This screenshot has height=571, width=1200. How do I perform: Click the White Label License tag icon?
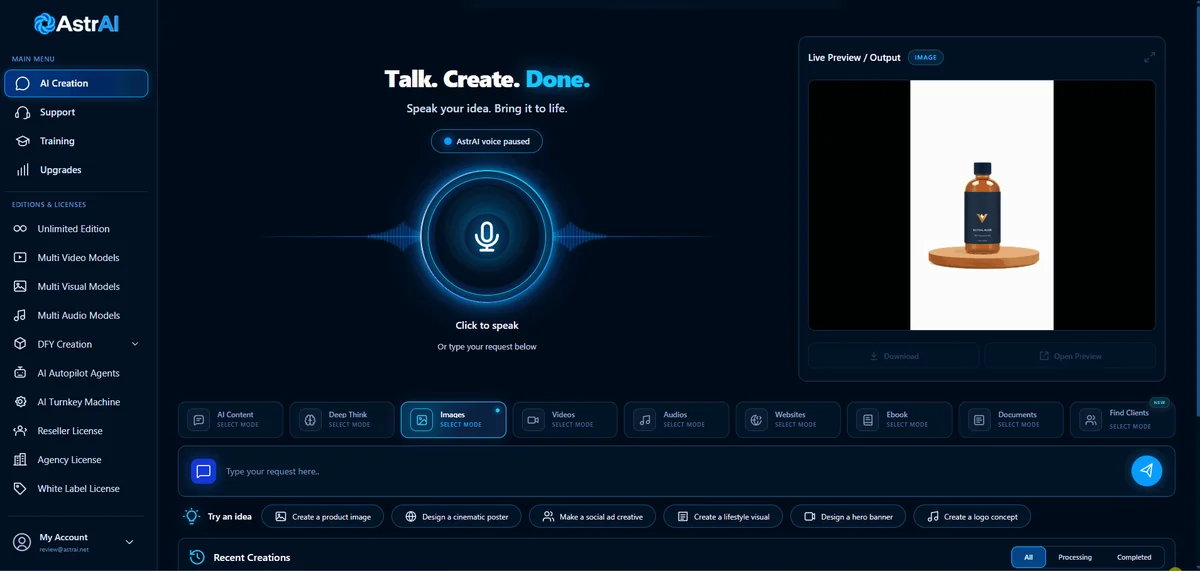click(20, 489)
